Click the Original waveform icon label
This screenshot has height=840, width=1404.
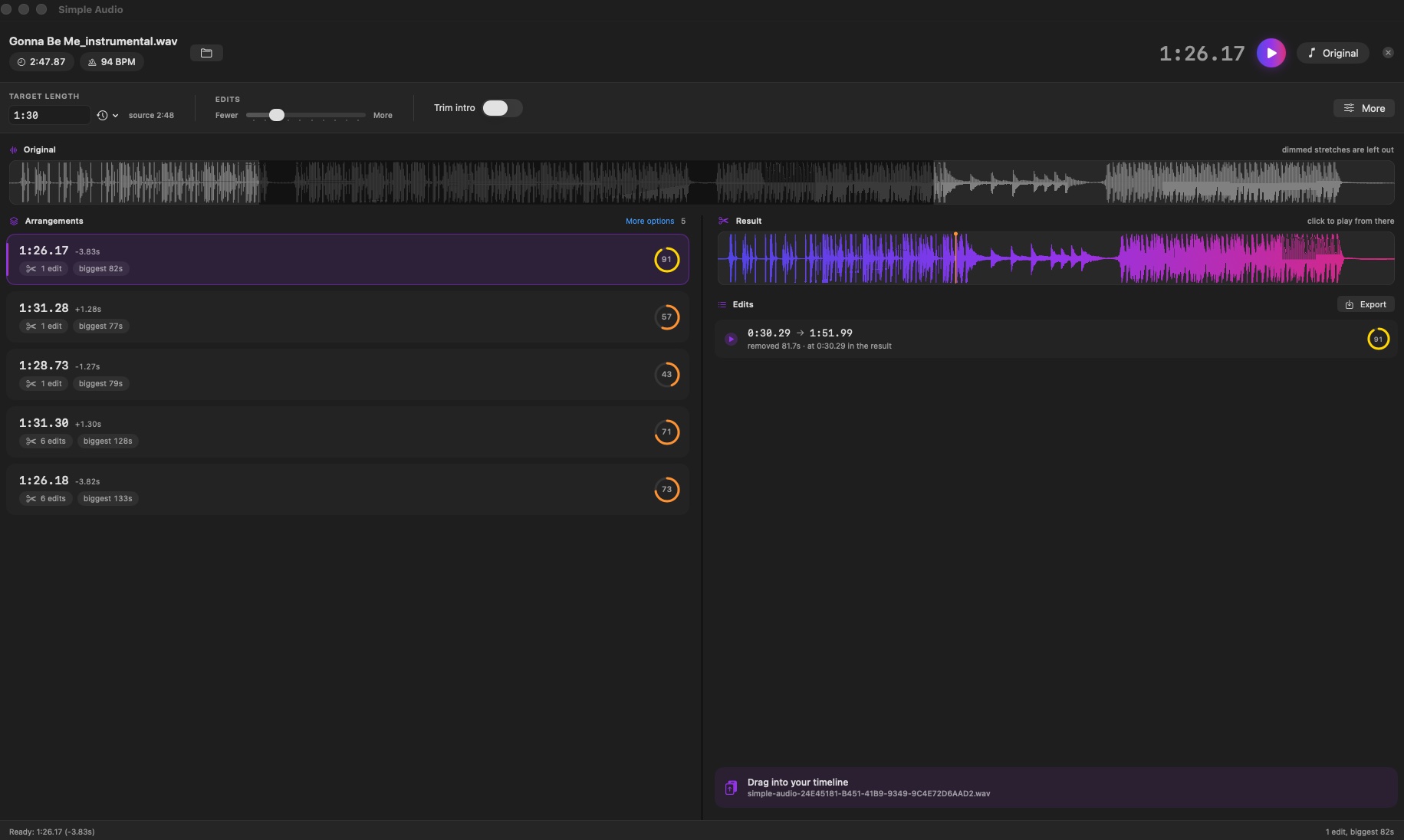14,149
